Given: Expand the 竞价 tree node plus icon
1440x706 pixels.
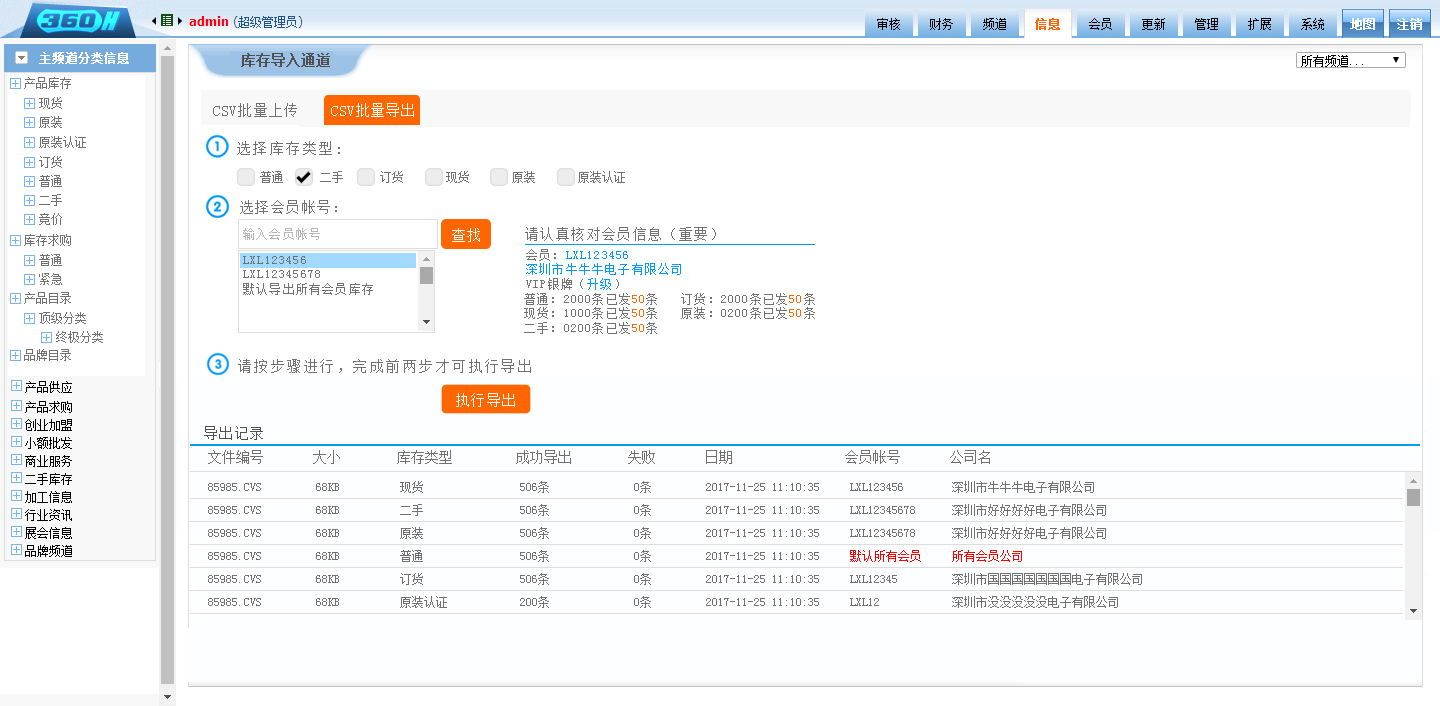Looking at the screenshot, I should tap(29, 219).
